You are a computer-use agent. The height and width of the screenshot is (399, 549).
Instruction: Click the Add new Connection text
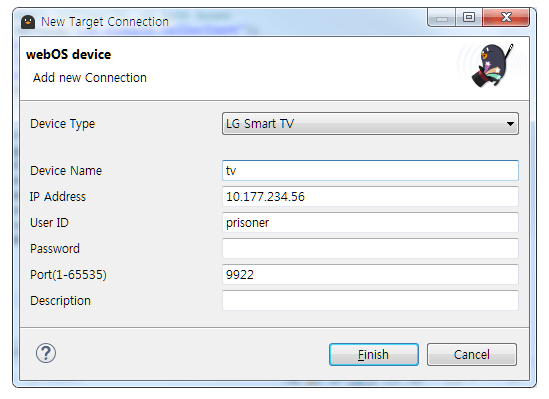(90, 78)
